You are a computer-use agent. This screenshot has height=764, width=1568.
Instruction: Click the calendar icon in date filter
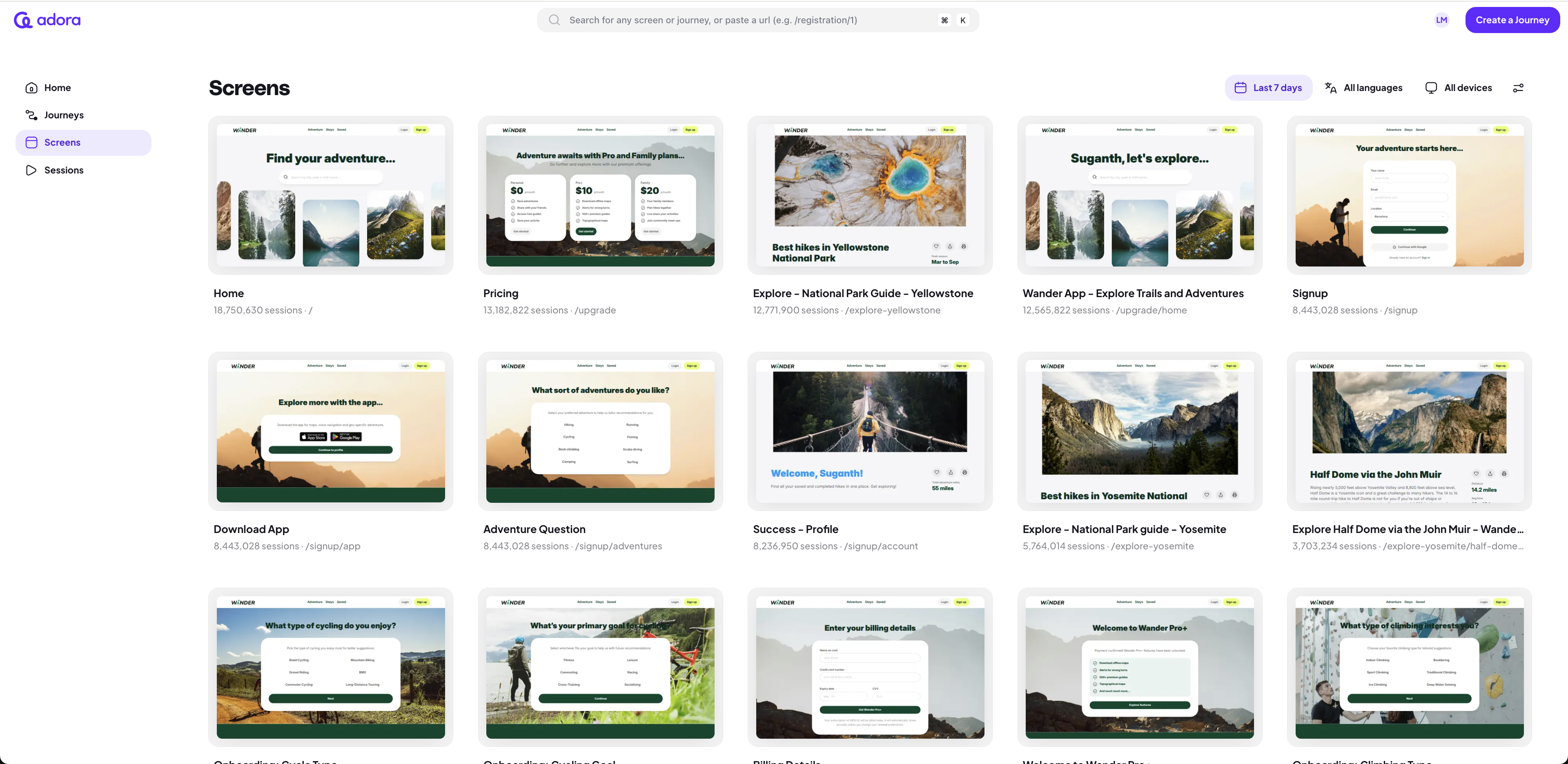click(x=1240, y=88)
